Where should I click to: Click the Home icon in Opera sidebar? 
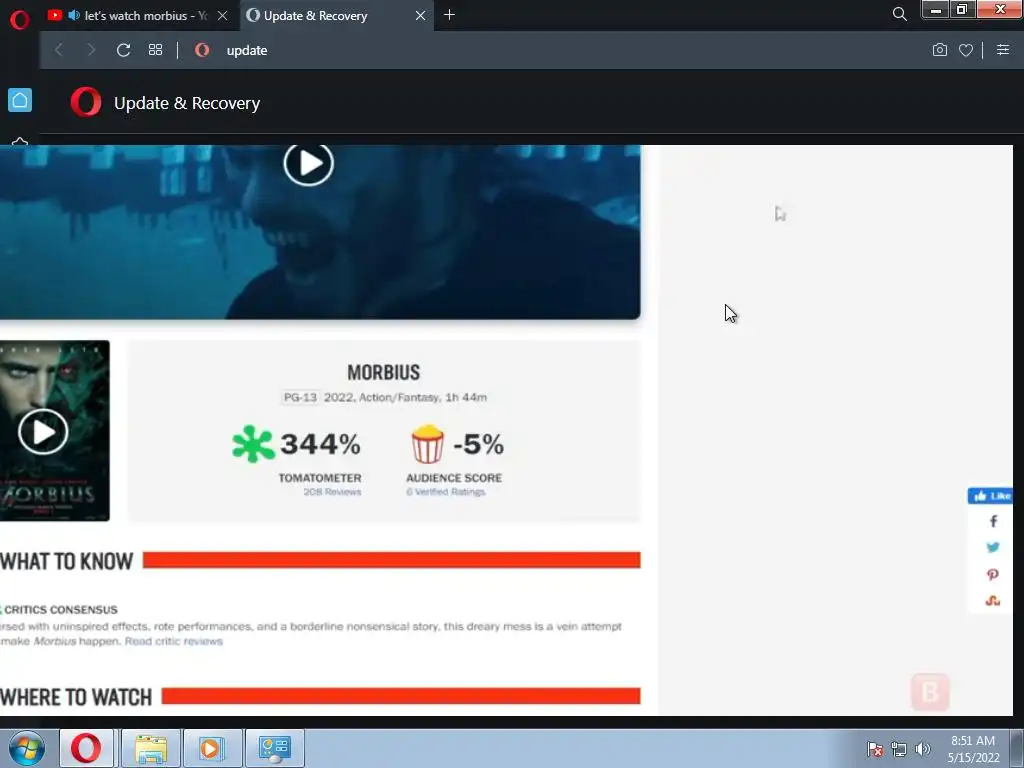20,100
